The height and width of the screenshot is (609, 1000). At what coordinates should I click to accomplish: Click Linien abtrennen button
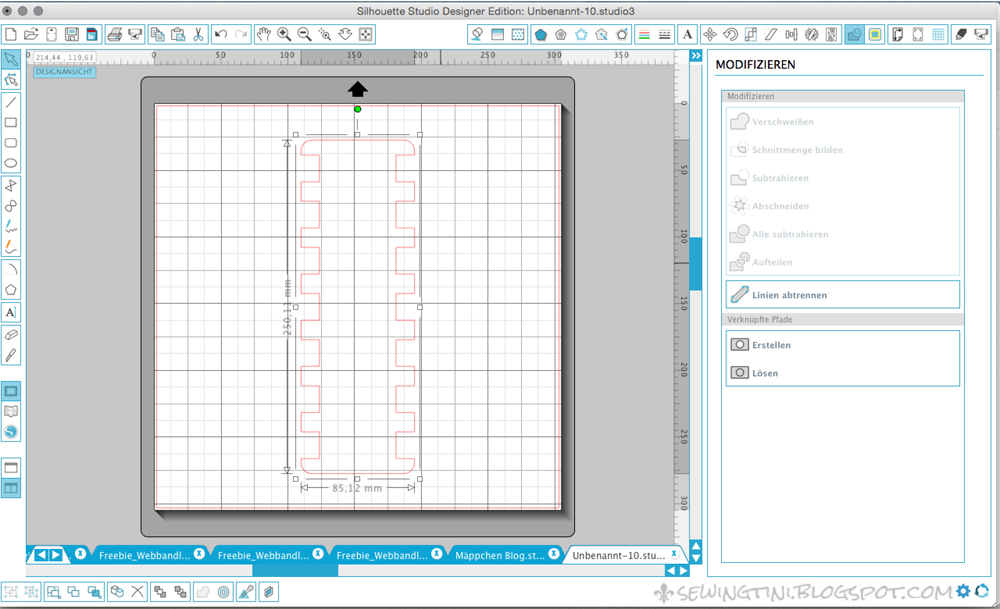coord(842,295)
